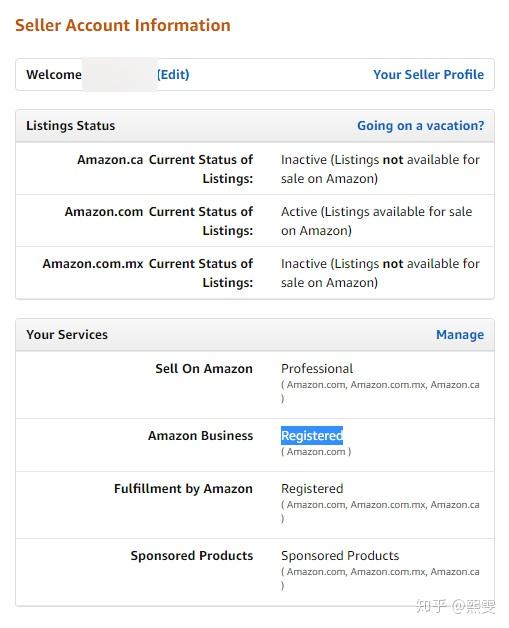Click the Sponsored Products row label
Screen dimensions: 509x628
(x=191, y=556)
